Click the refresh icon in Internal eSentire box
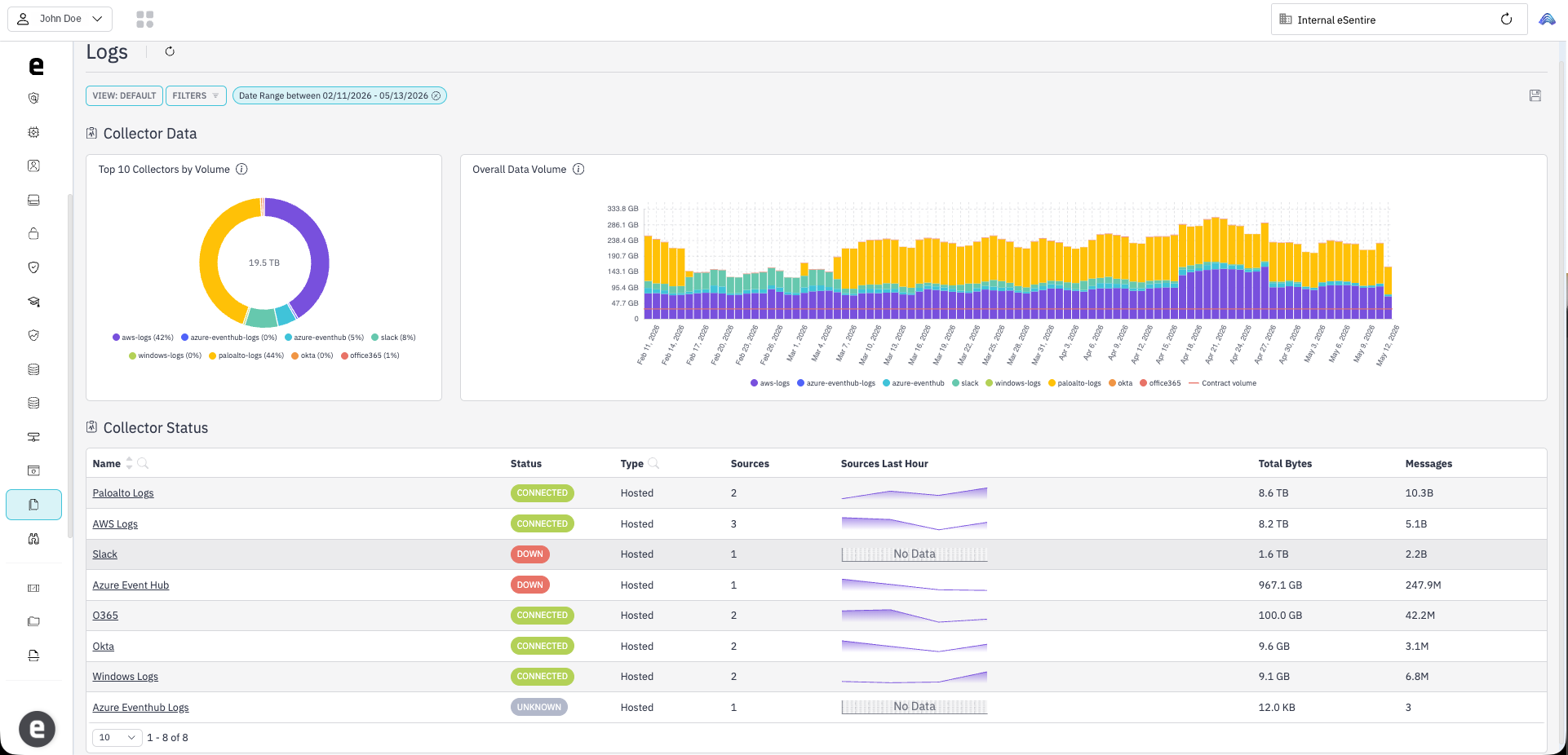The height and width of the screenshot is (755, 1568). point(1506,20)
